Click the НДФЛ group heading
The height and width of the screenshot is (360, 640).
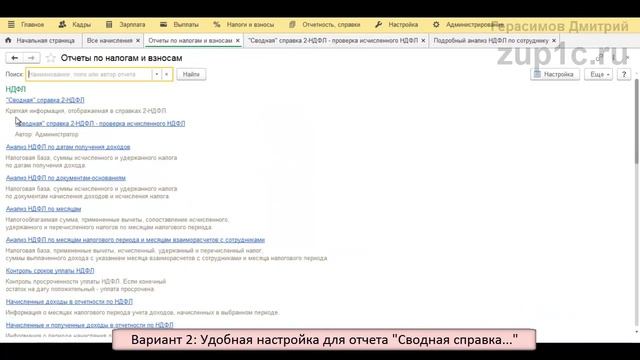point(16,89)
